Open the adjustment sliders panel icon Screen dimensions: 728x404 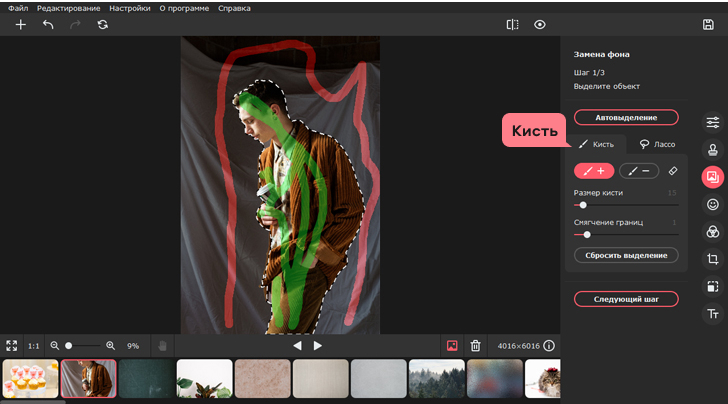(713, 122)
